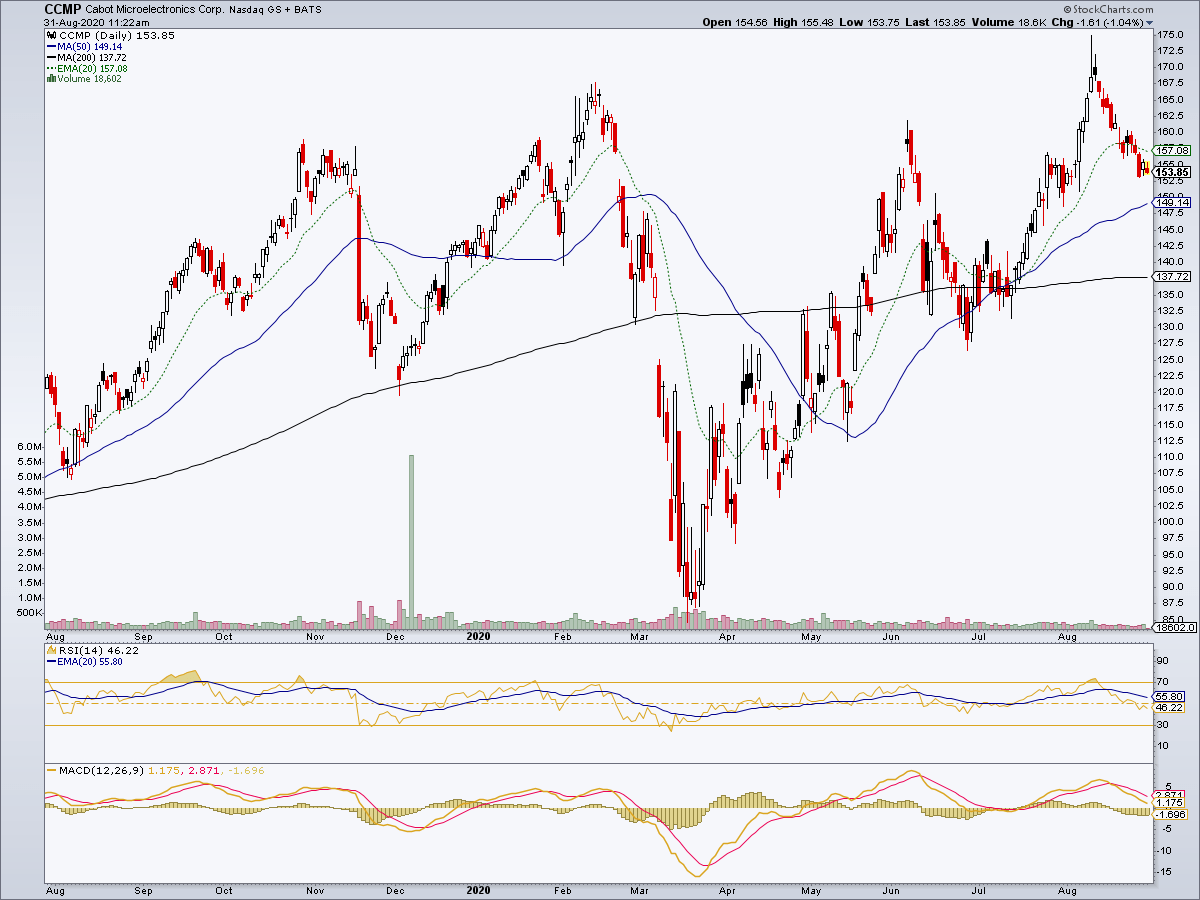
Task: Click the -1.696 tag on the MACD right axis
Action: click(x=1170, y=815)
